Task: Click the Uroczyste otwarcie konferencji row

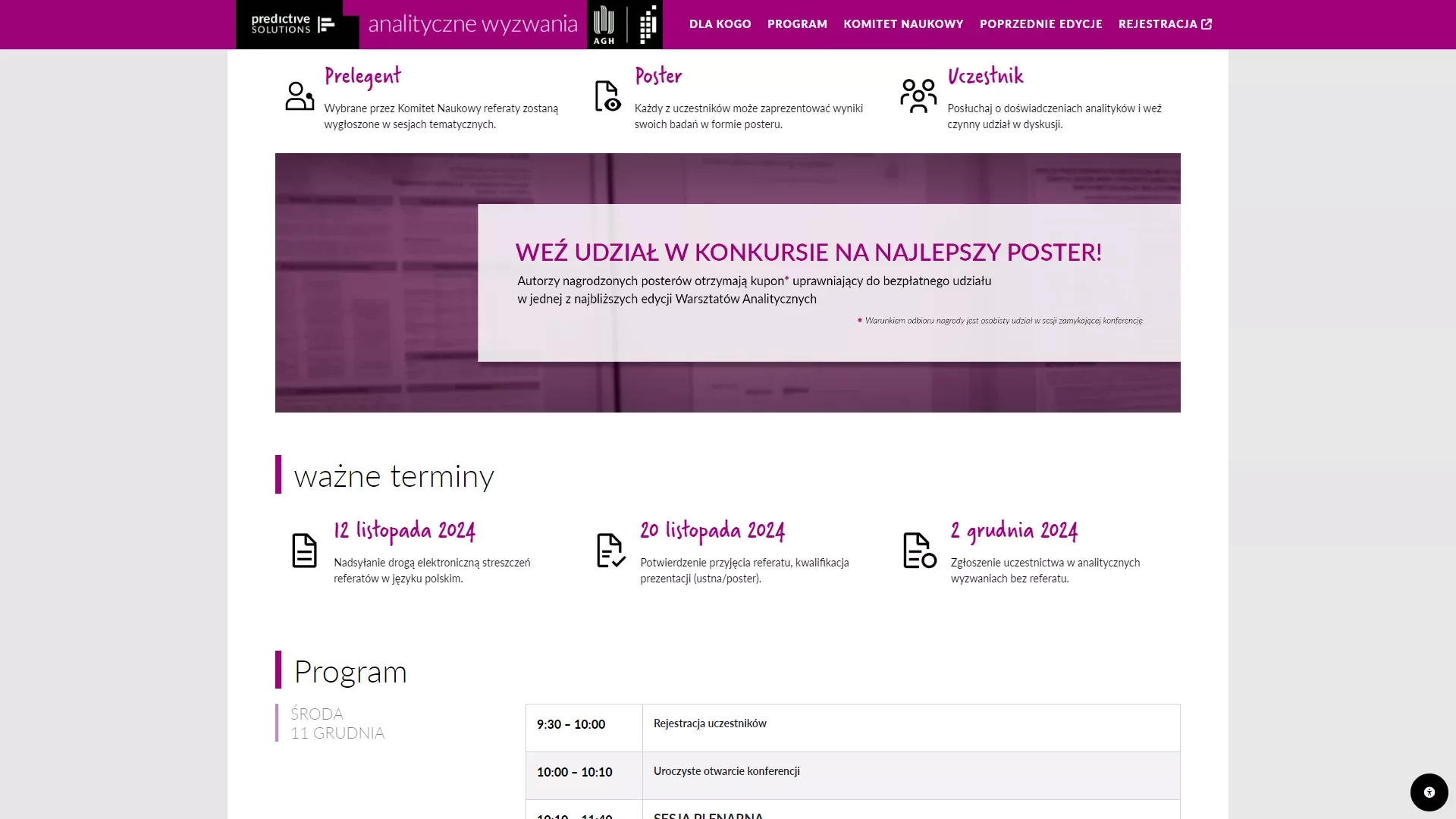Action: tap(911, 776)
